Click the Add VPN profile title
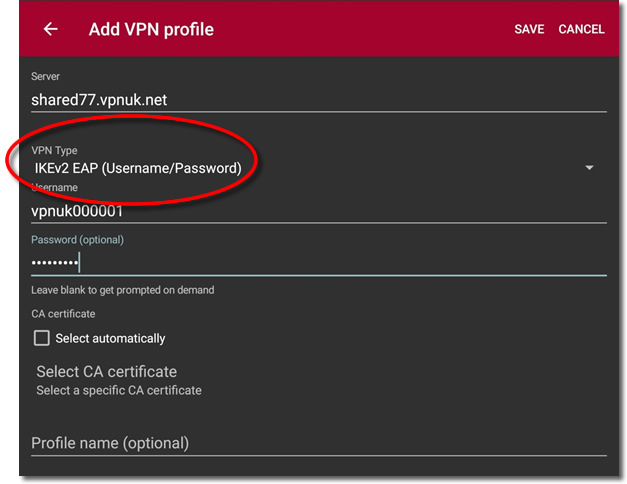 [x=151, y=29]
